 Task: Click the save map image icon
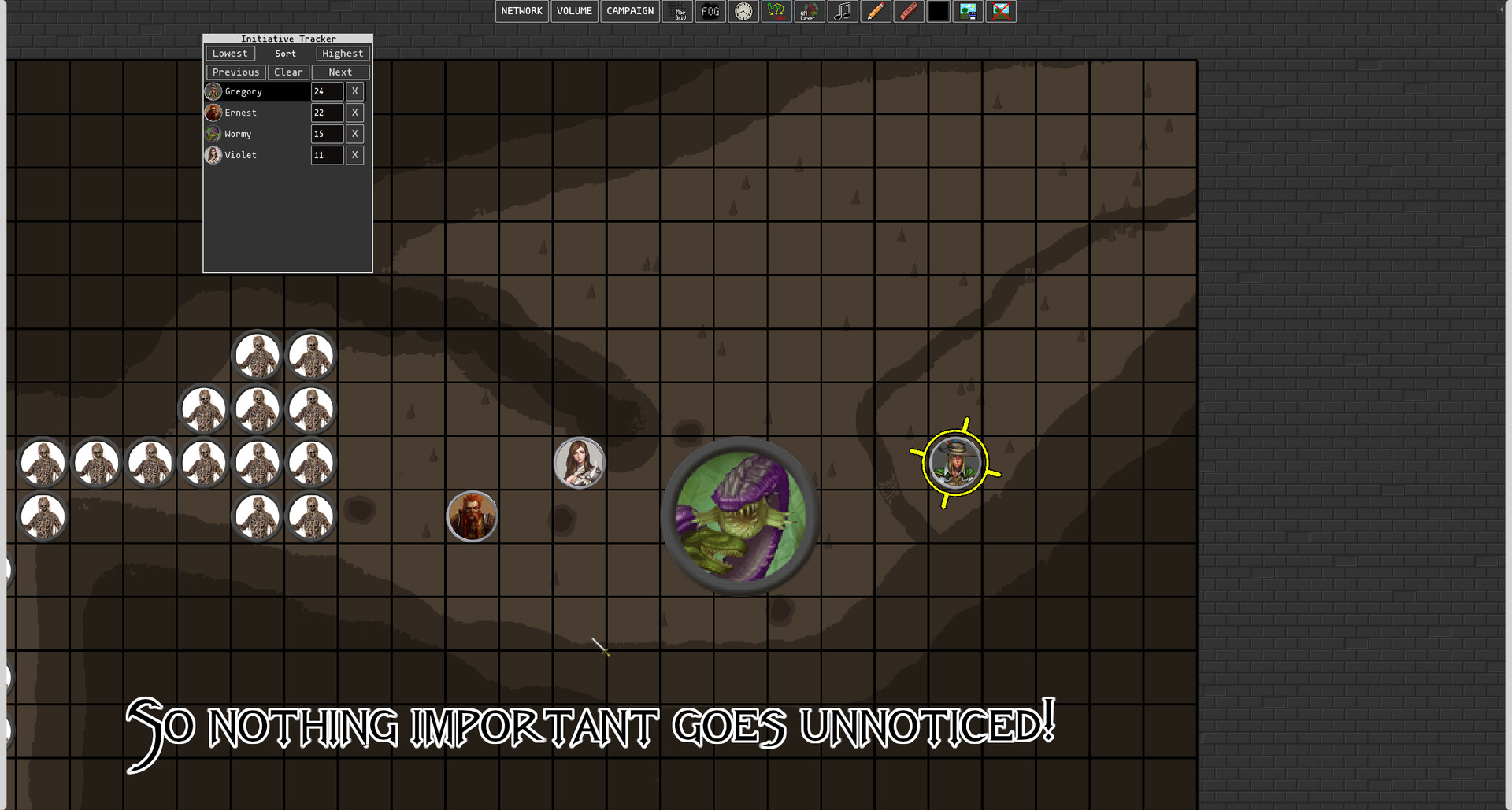point(968,12)
